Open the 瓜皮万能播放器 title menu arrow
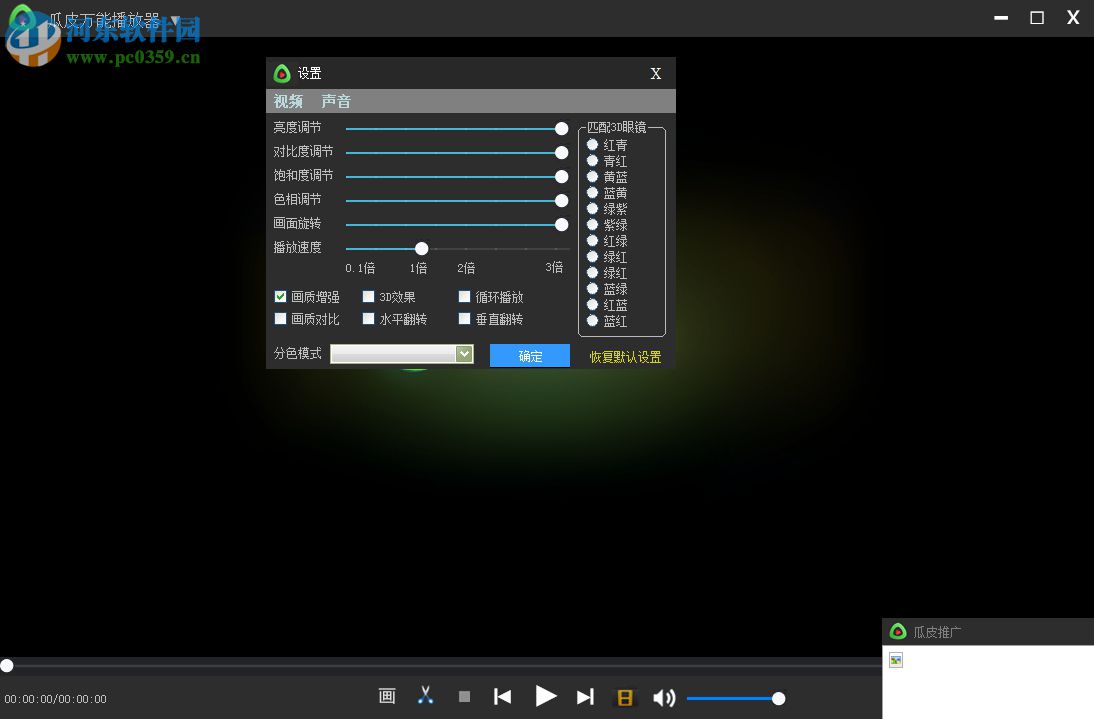The image size is (1094, 719). click(x=175, y=20)
